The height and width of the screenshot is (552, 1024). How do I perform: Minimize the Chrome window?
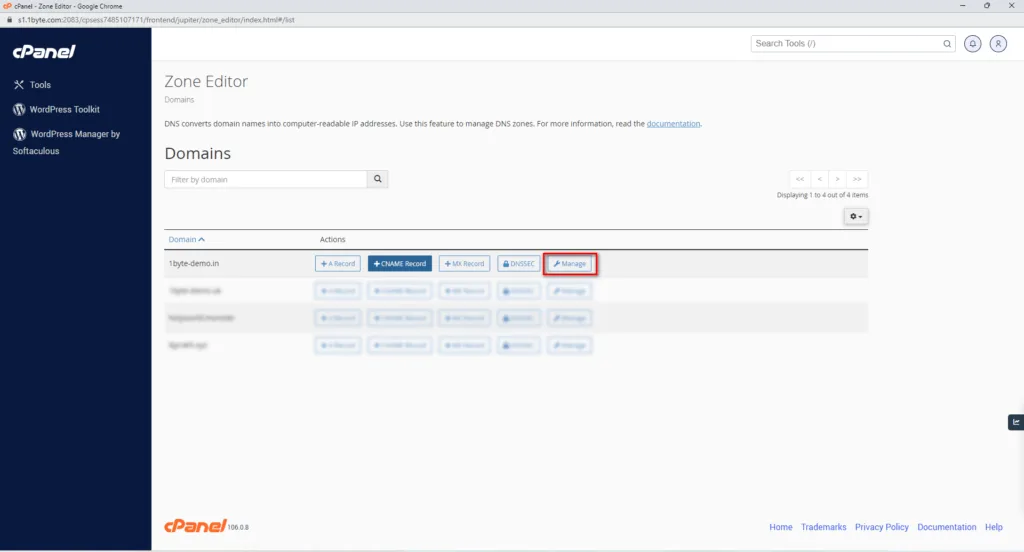963,6
